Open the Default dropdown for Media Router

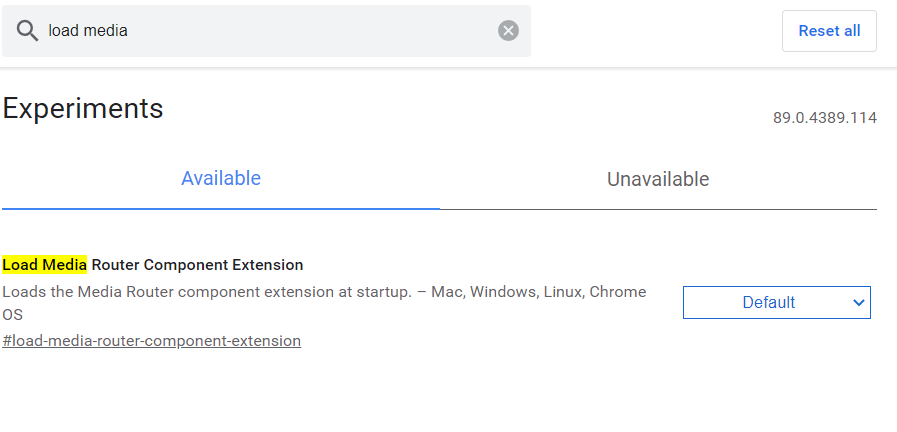[x=777, y=302]
